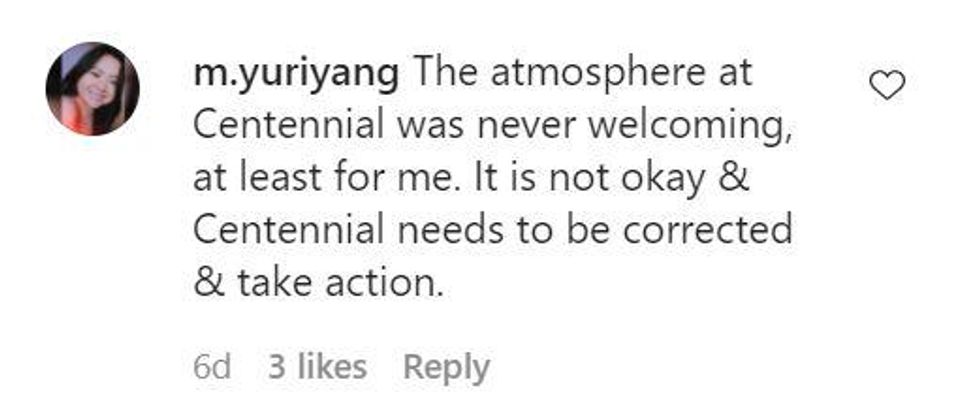Select the commenter's circular avatar
This screenshot has width=980, height=414.
[x=92, y=88]
